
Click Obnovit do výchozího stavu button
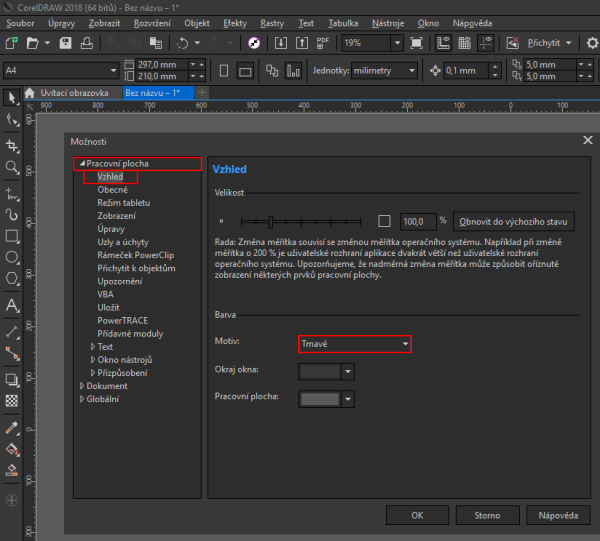(x=514, y=222)
